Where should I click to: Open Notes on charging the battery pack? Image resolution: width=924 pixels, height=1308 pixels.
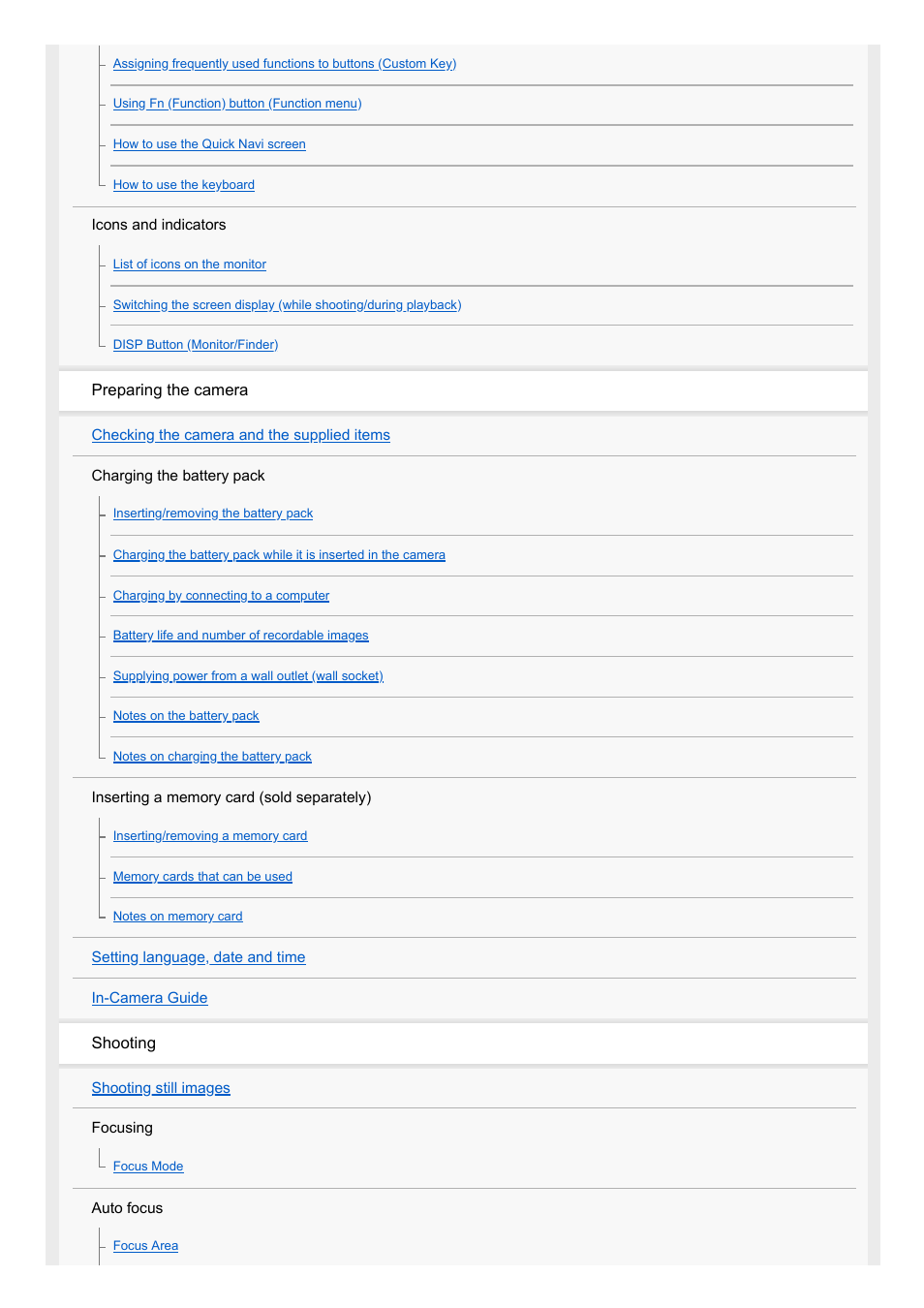tap(212, 757)
